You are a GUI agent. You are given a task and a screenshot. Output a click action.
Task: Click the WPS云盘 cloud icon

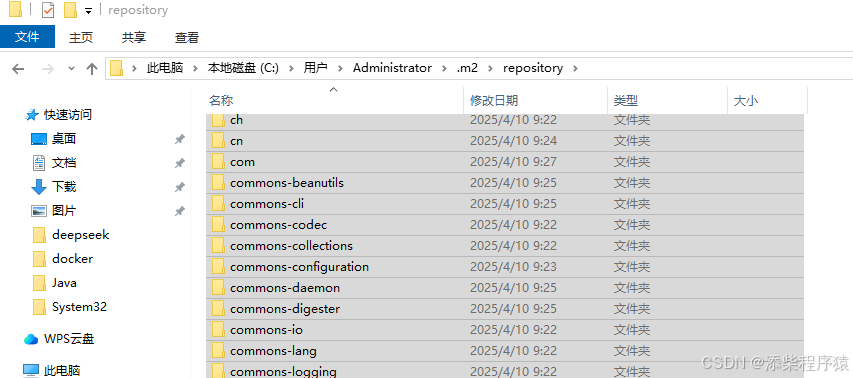(31, 339)
